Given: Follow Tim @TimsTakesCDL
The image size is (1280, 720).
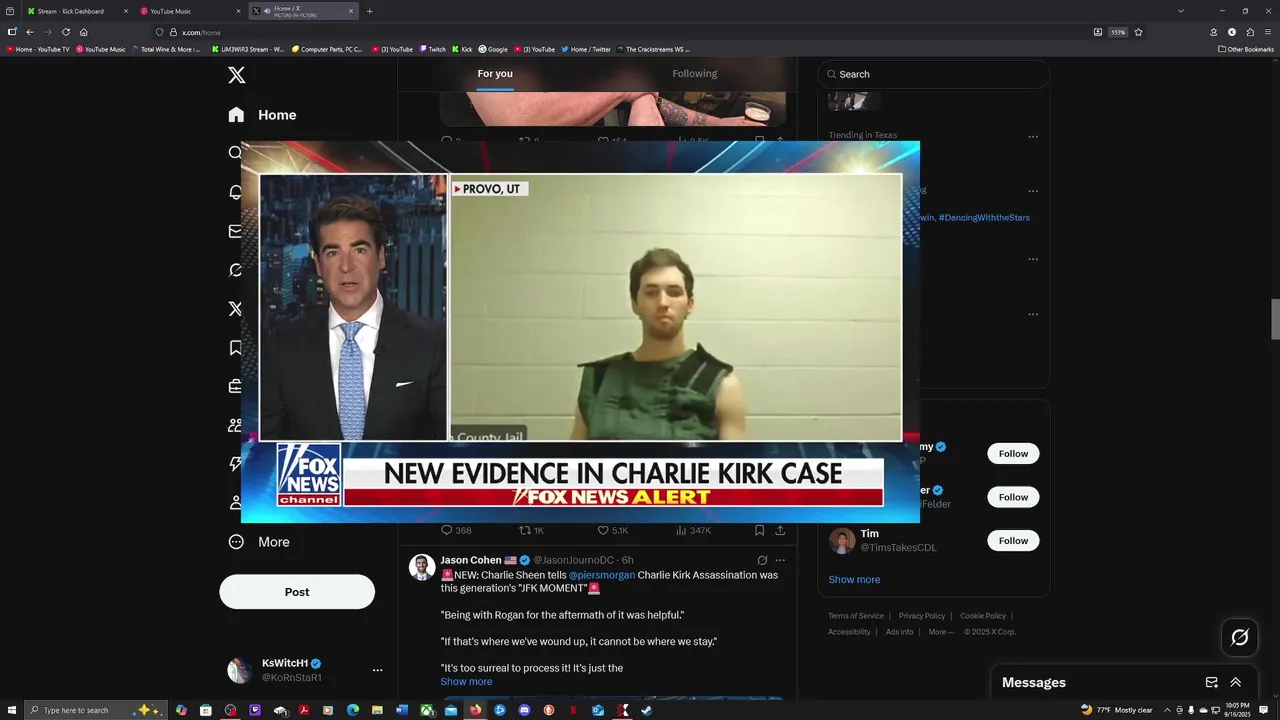Looking at the screenshot, I should [1013, 541].
